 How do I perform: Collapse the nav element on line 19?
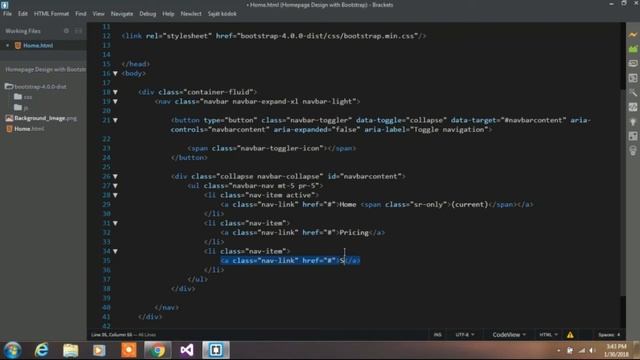115,102
